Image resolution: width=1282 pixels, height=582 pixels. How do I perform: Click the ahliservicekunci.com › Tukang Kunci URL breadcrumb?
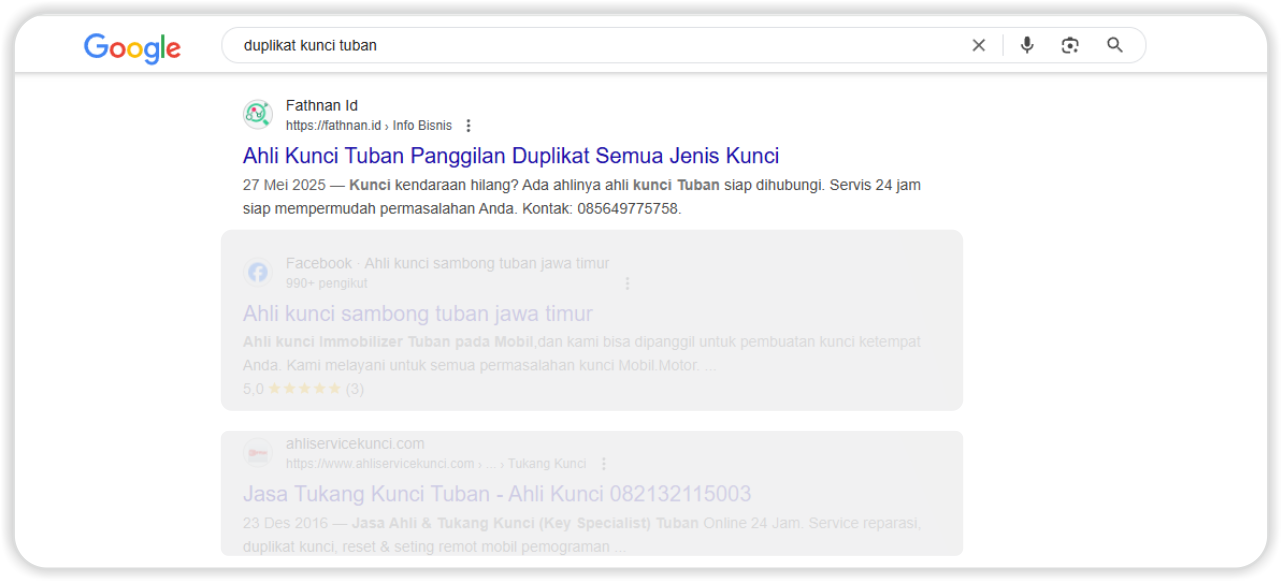(436, 464)
